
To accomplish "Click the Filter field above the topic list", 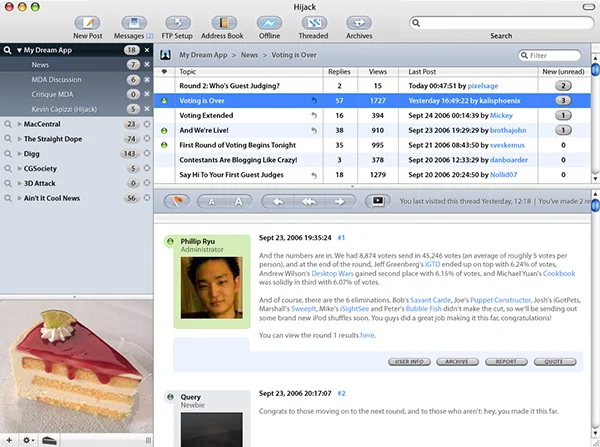I will pyautogui.click(x=549, y=55).
